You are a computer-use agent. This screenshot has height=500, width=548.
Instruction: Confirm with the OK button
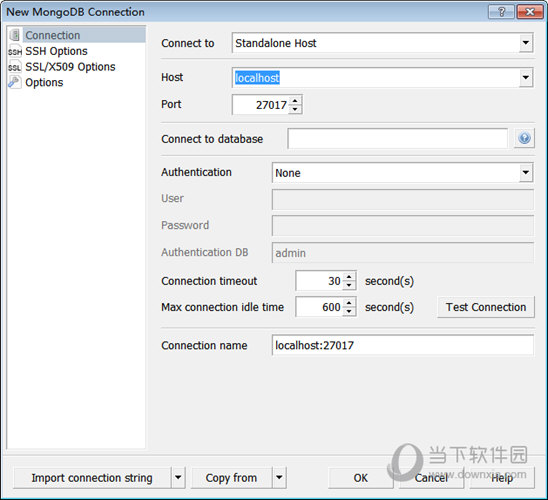click(x=360, y=477)
